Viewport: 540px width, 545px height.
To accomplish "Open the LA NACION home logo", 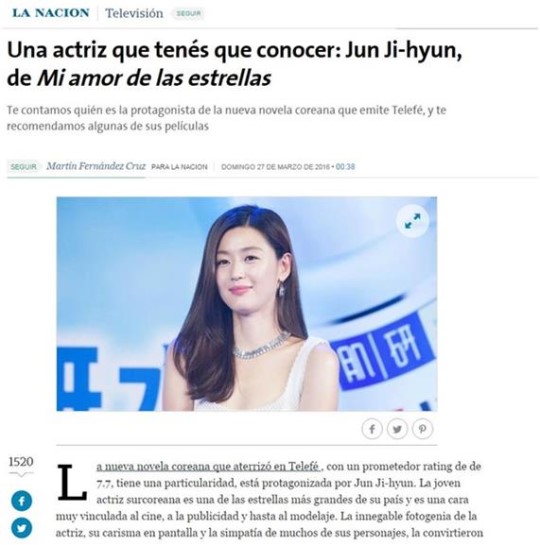I will click(51, 13).
